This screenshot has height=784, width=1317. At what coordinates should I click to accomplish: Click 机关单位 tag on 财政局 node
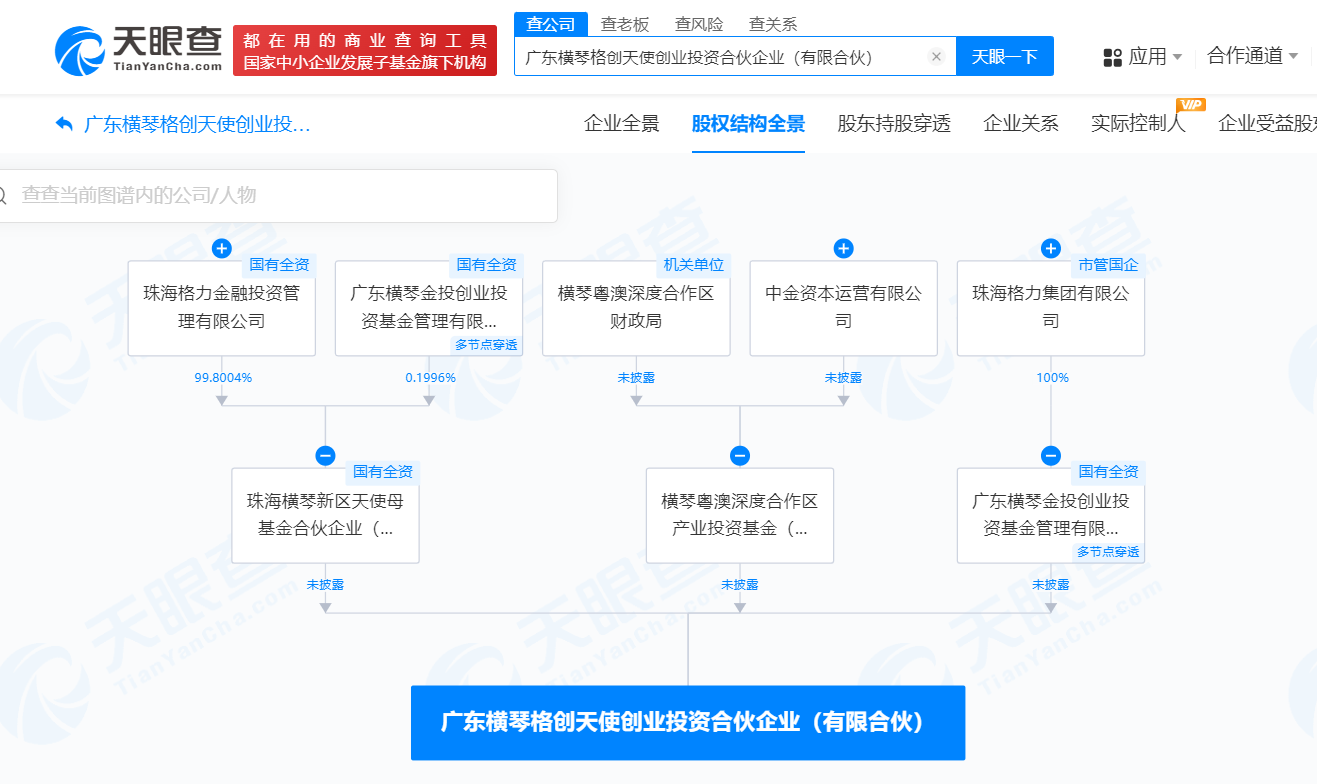click(x=693, y=265)
